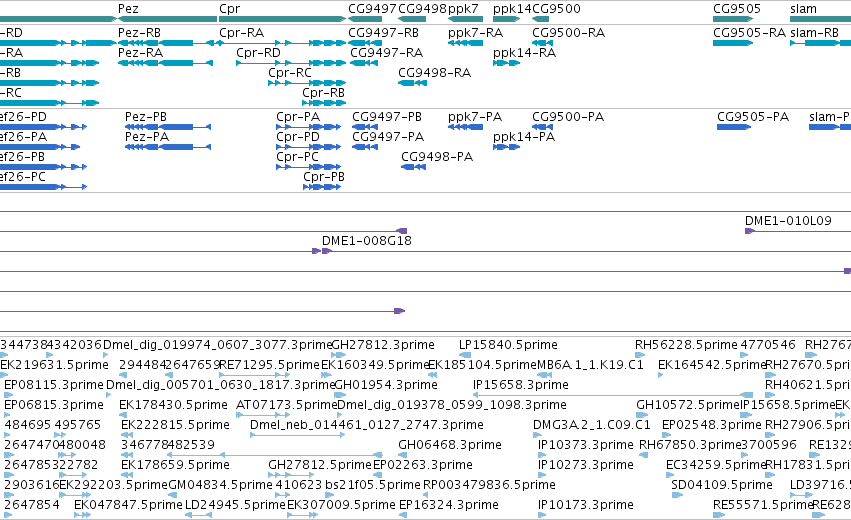Click the CG9497 gene feature
851x520 pixels.
(365, 19)
